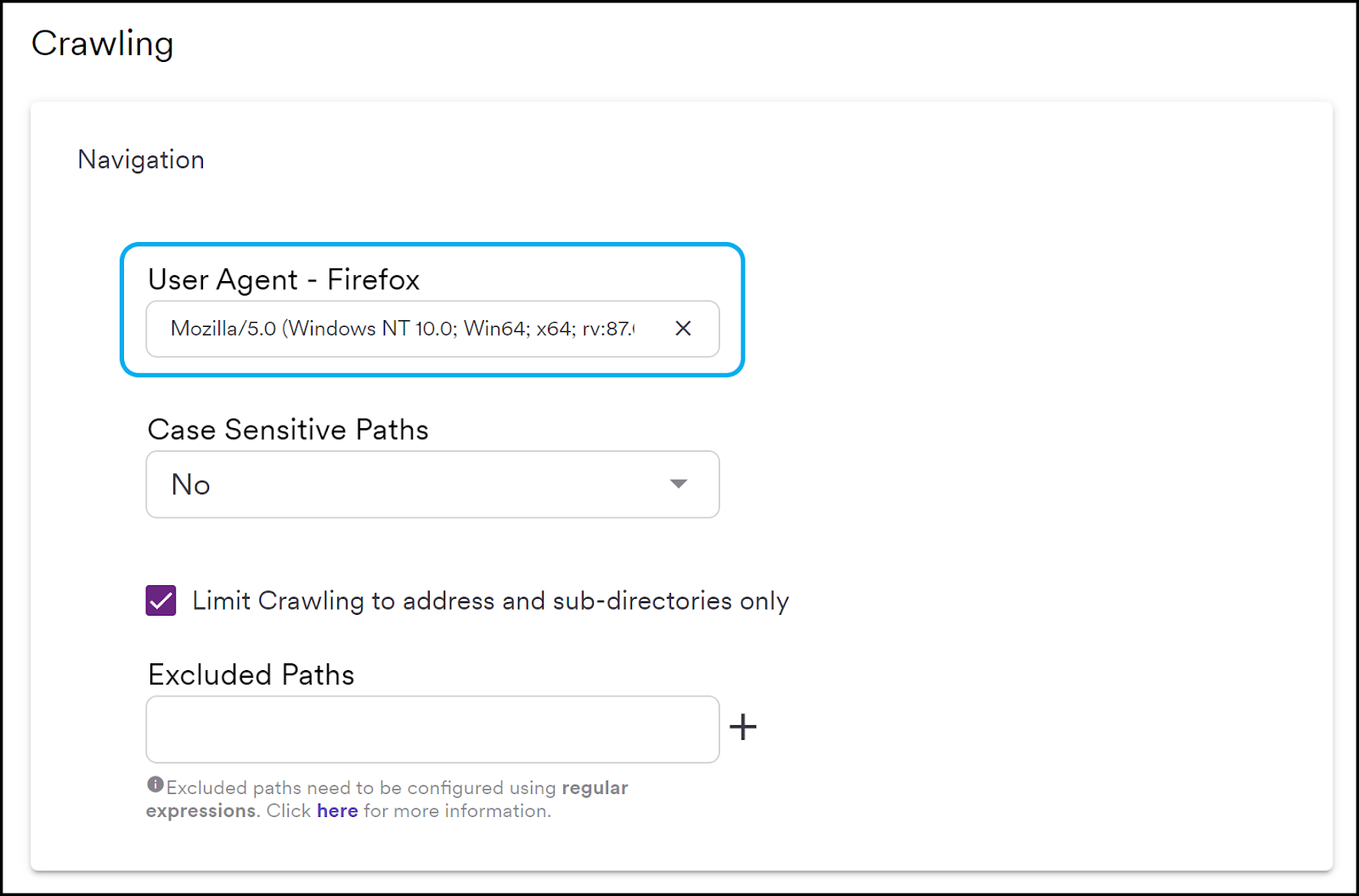Click the bold 'regular' word in the hint
Screen dimensions: 1359x896
595,788
